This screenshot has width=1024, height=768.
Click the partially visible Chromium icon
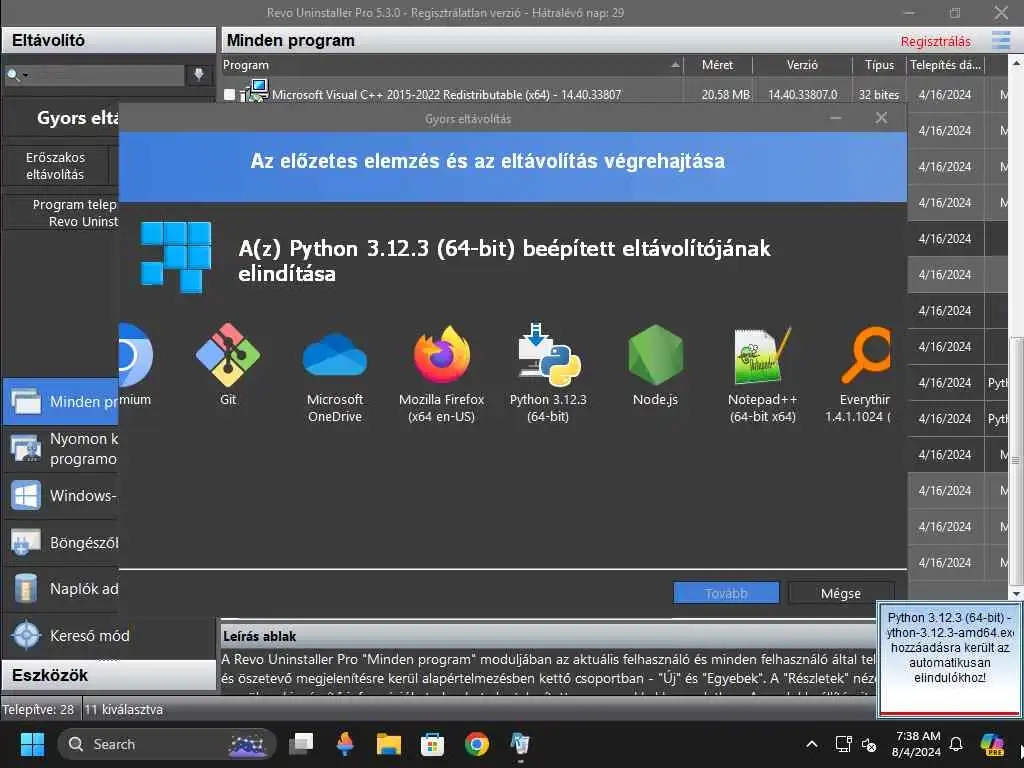tap(136, 355)
